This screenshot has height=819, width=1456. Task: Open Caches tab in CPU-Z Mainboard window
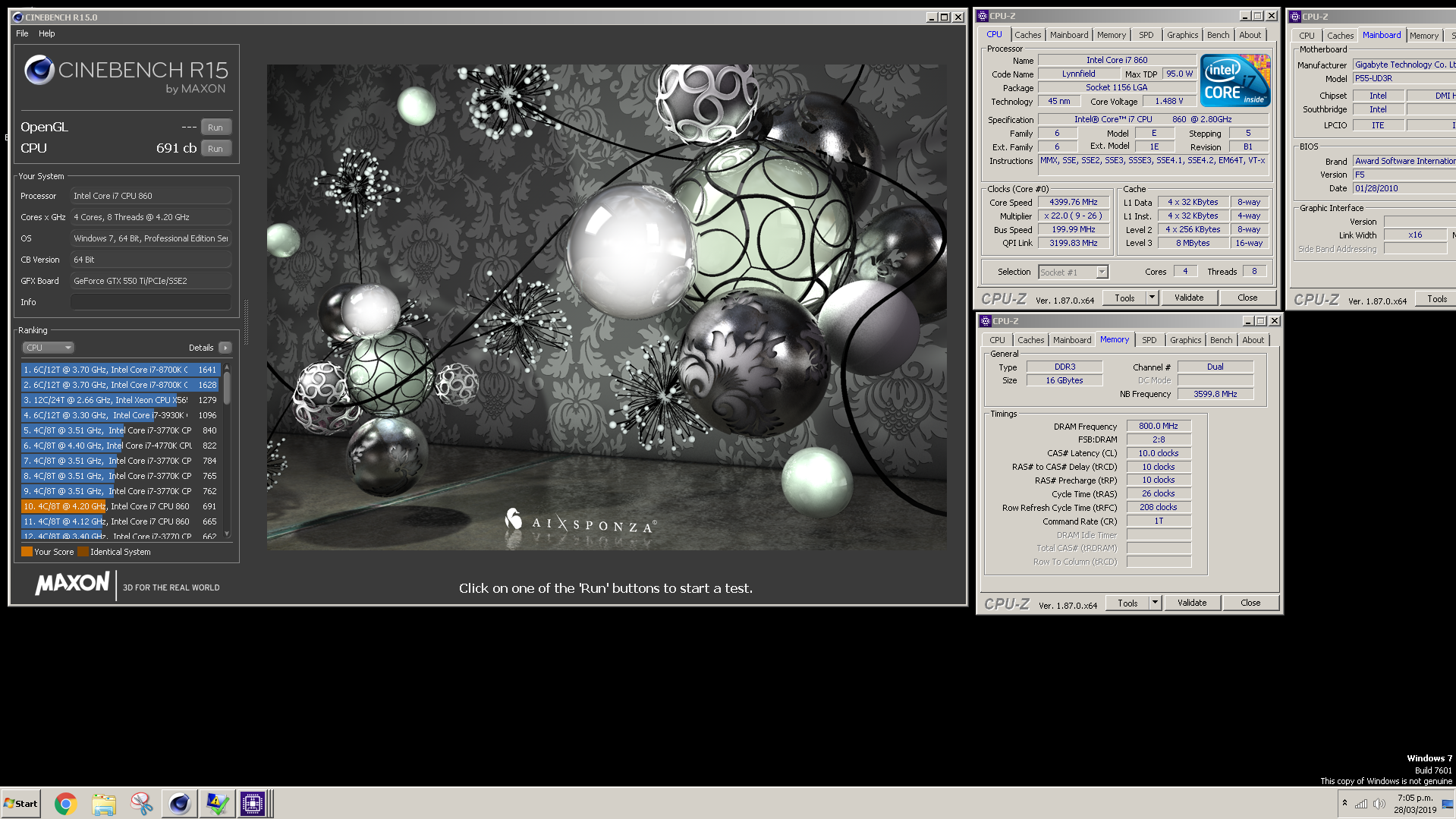tap(1340, 36)
